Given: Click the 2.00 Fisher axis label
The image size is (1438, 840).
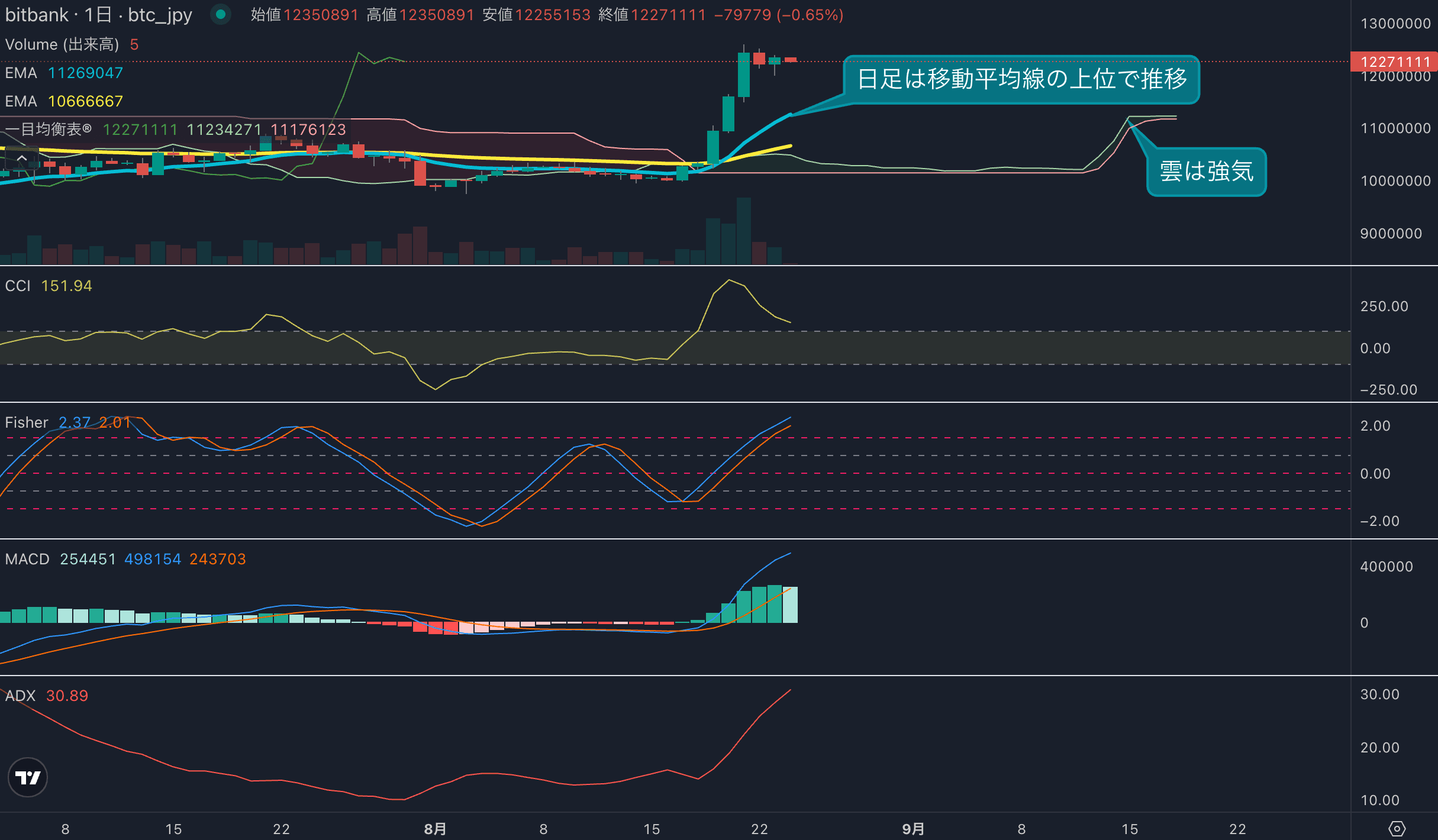Looking at the screenshot, I should (1375, 426).
